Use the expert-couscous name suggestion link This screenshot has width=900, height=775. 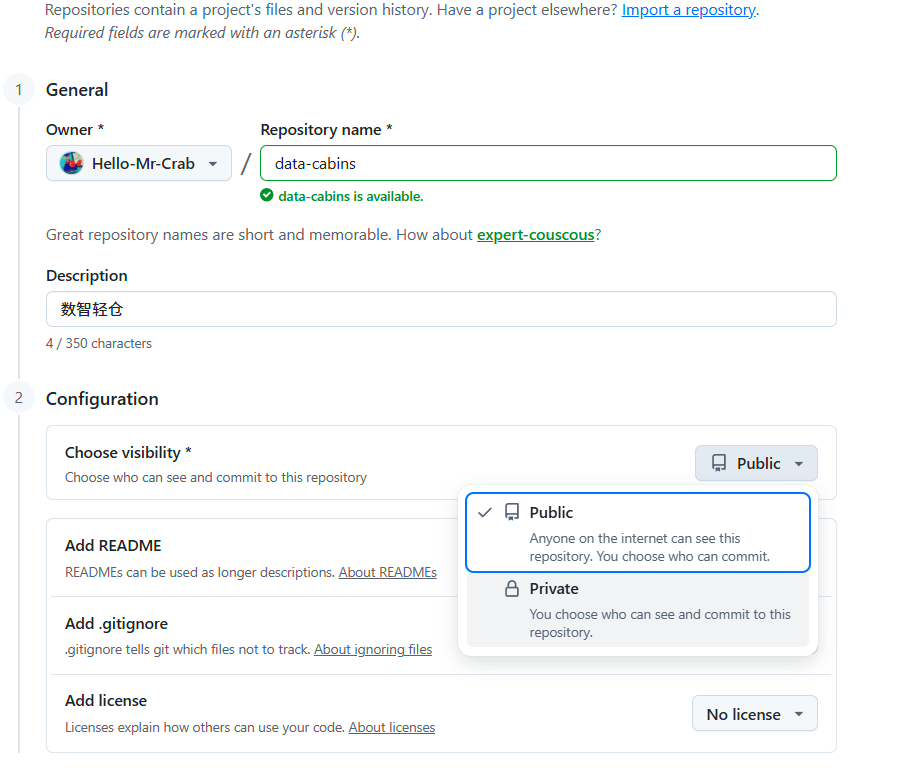click(x=536, y=235)
